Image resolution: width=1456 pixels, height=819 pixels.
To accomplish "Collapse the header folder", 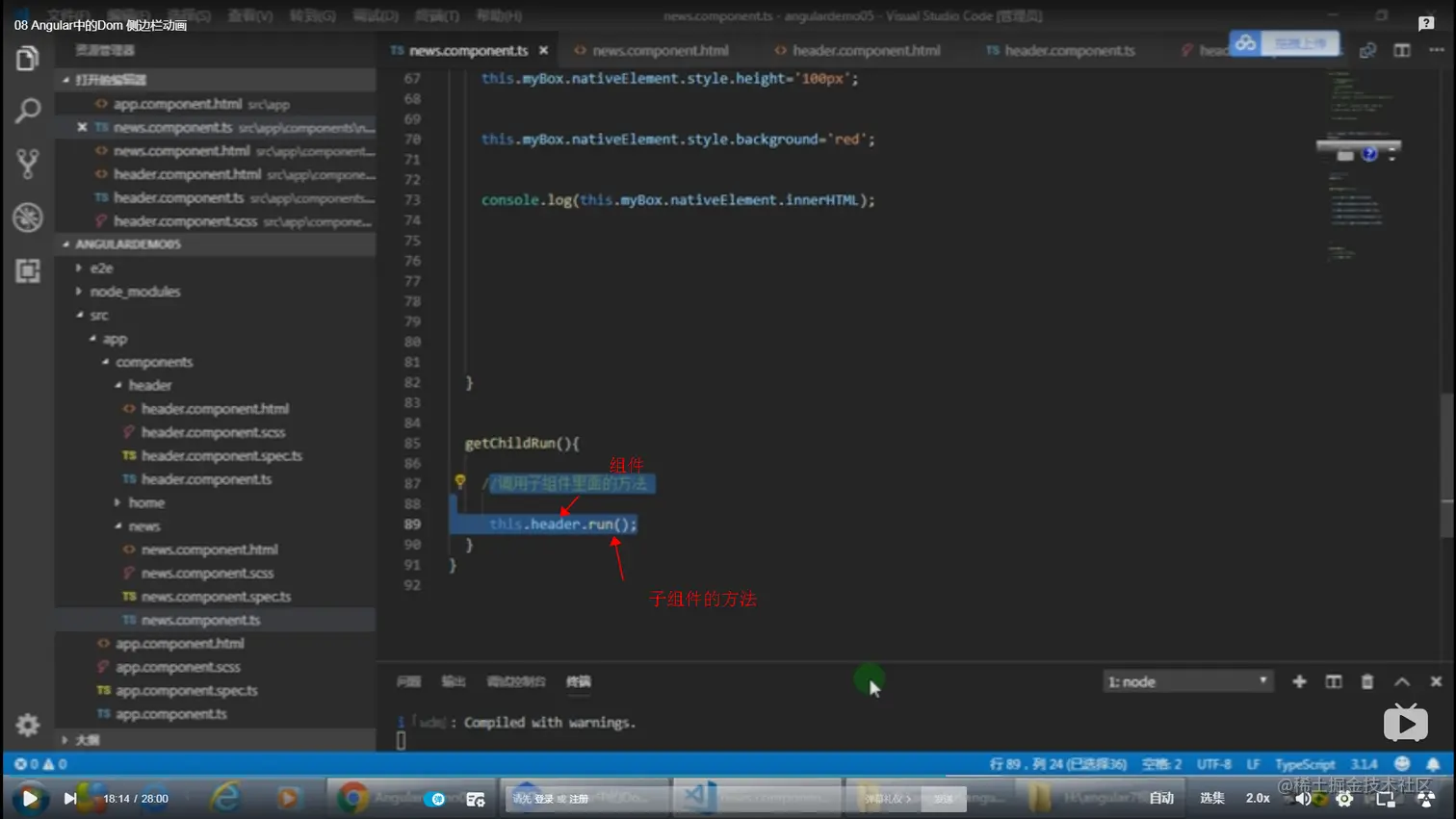I will 117,385.
